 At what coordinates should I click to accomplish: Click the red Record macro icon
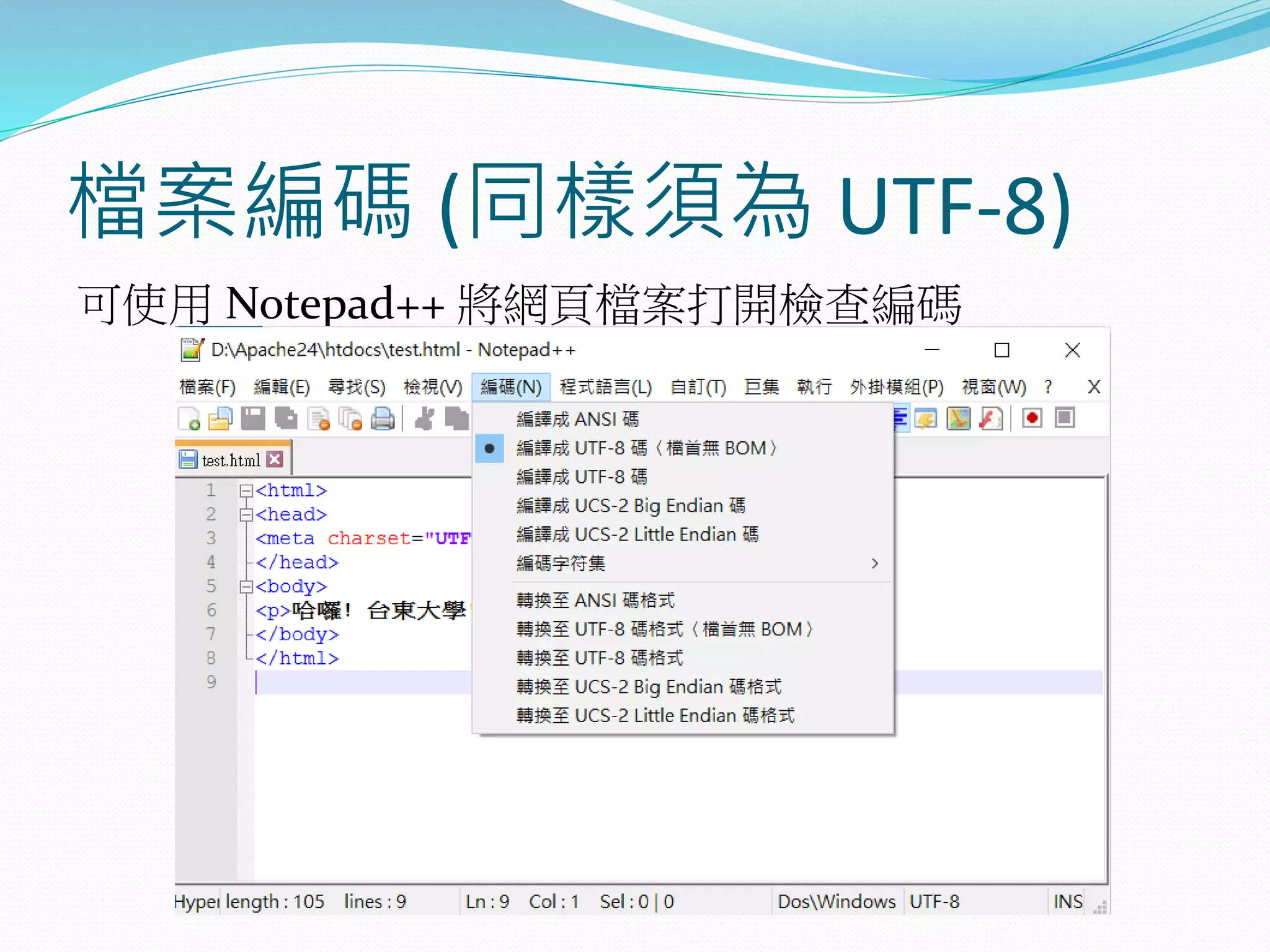1032,418
